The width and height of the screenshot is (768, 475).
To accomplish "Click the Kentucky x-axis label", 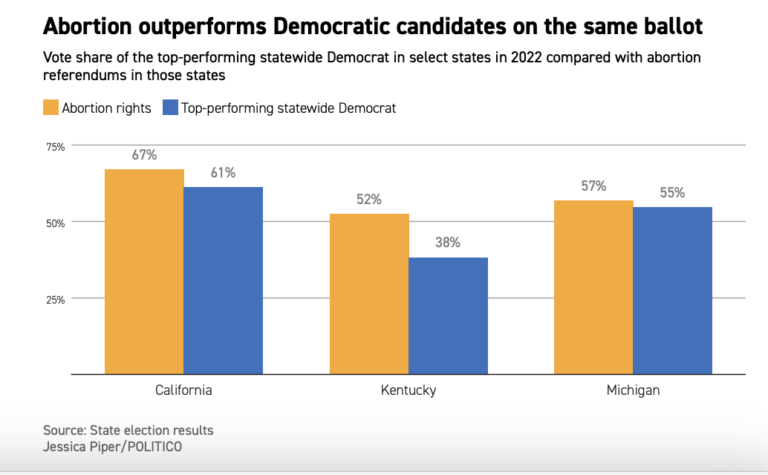I will pos(408,390).
